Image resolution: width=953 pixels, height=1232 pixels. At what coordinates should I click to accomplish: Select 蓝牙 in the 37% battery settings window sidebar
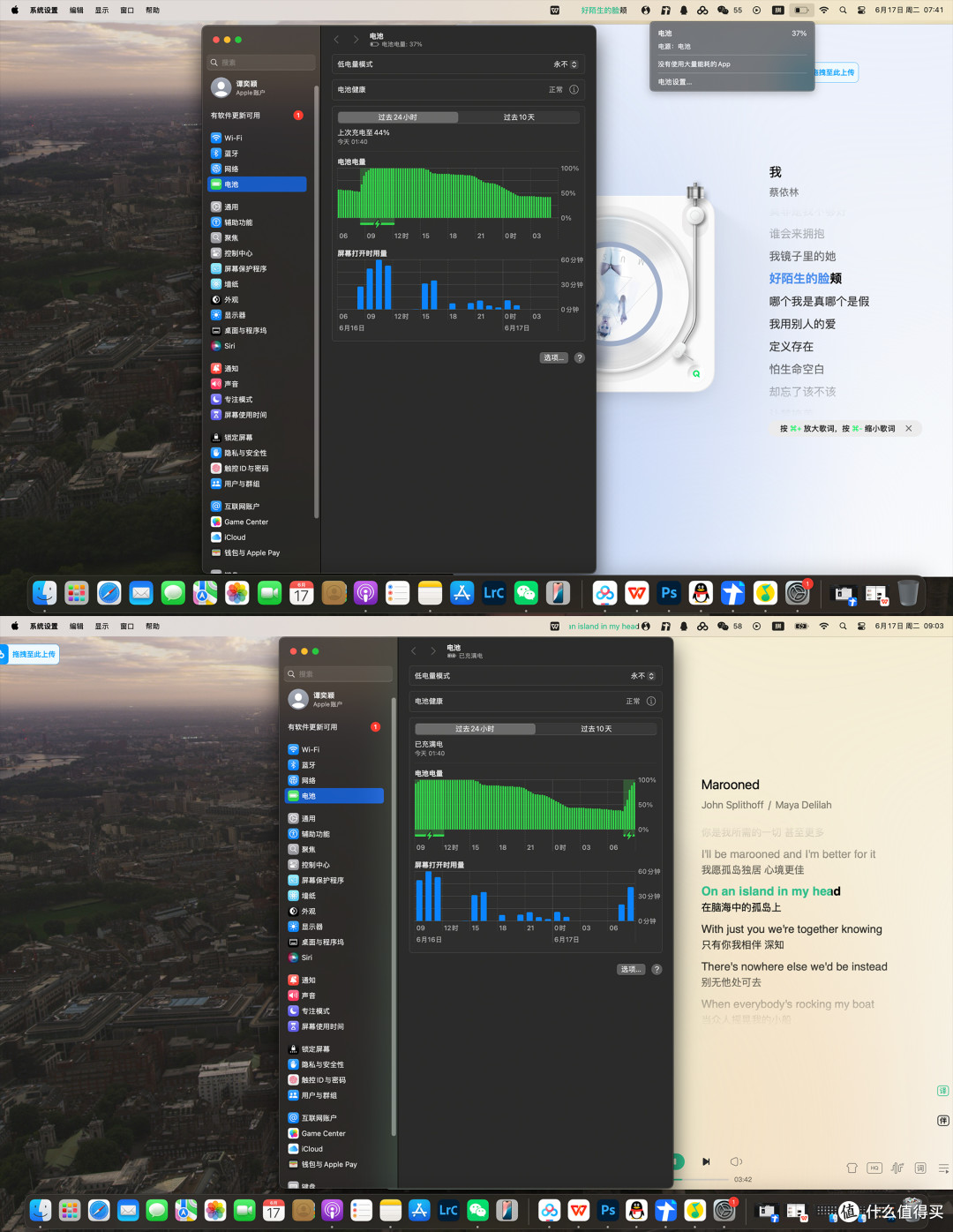click(257, 154)
